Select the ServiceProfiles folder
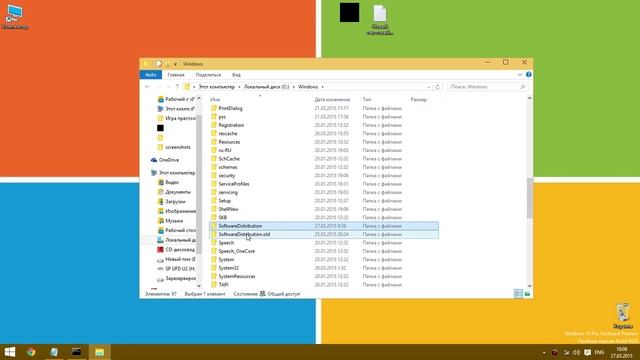The height and width of the screenshot is (360, 640). tap(233, 184)
